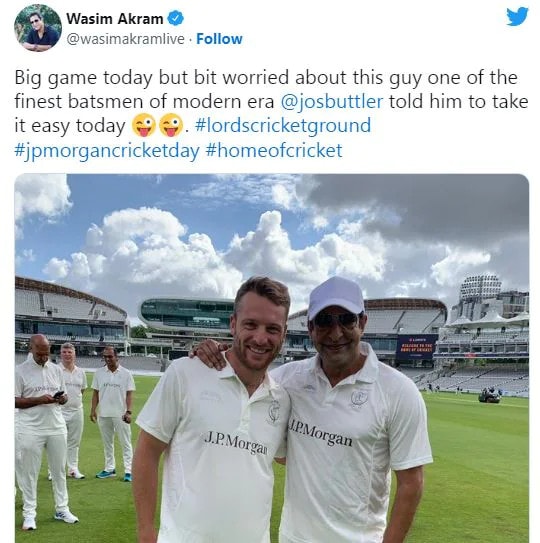Click the J.P.Morgan logo on right shirt
Screen dimensions: 540x543
(x=321, y=433)
